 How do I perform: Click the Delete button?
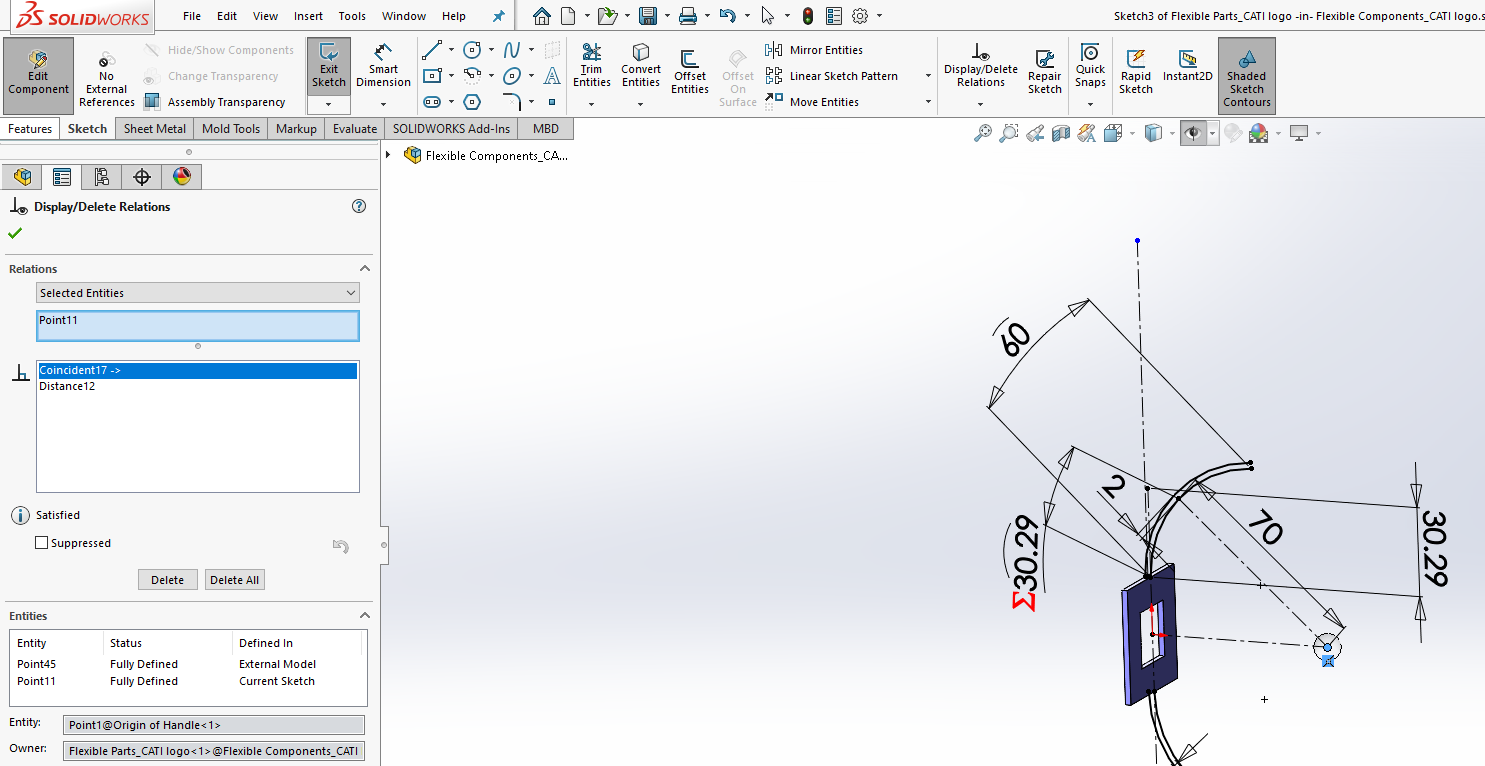167,580
